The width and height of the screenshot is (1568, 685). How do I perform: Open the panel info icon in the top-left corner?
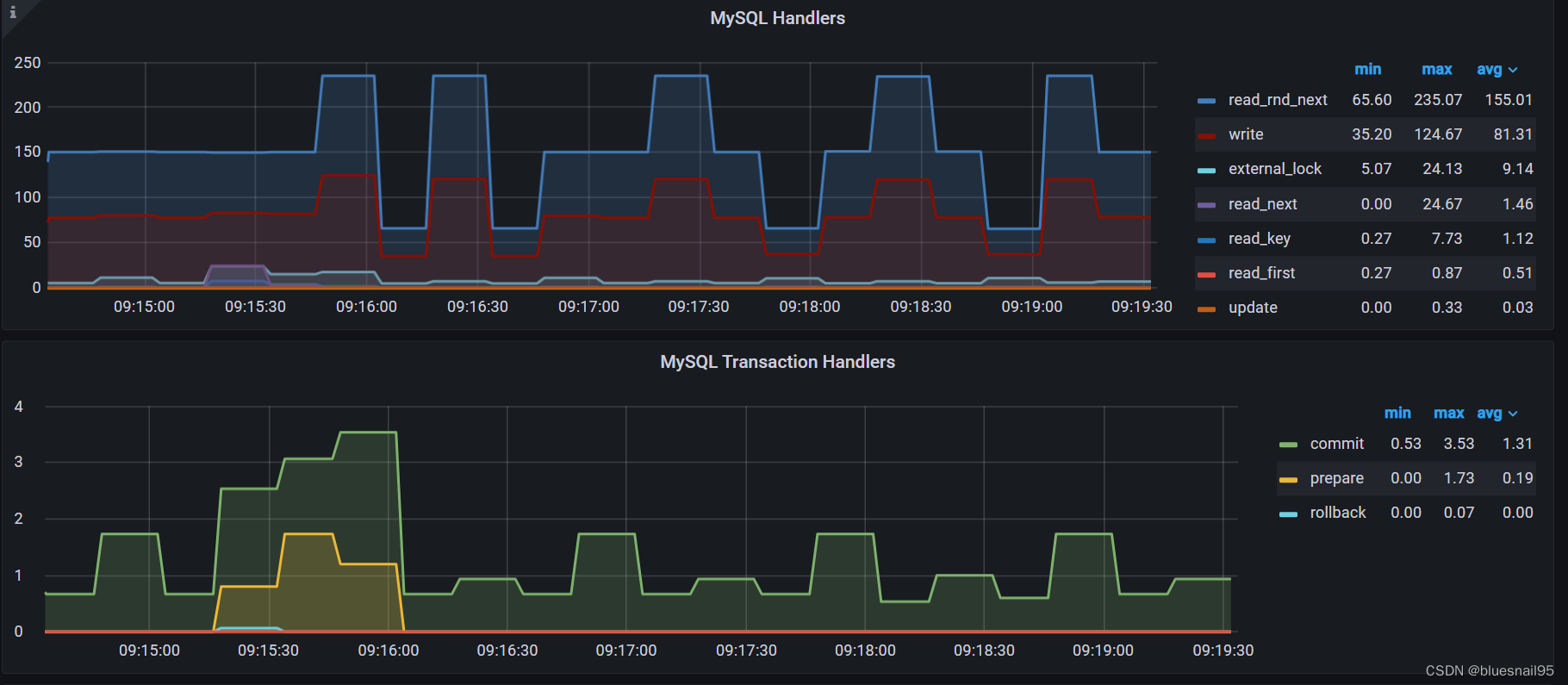coord(13,12)
